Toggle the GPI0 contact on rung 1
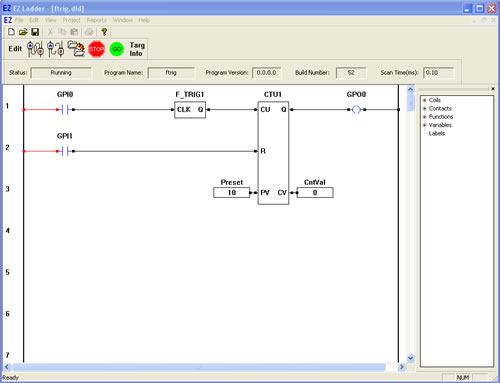 tap(65, 109)
